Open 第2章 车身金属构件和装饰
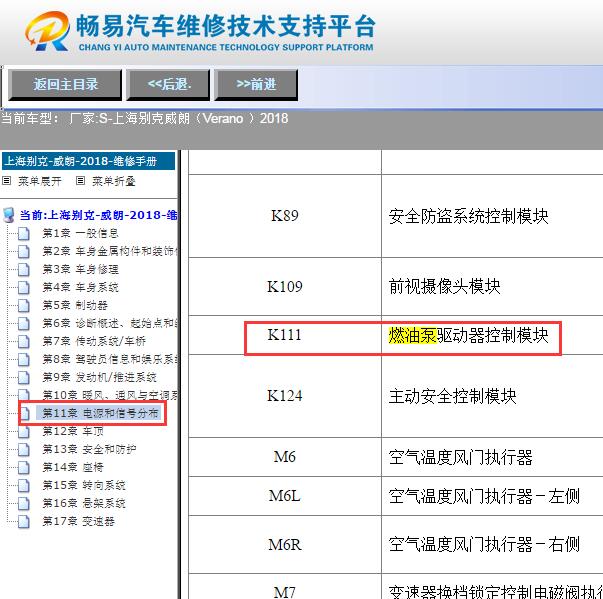 coord(110,251)
